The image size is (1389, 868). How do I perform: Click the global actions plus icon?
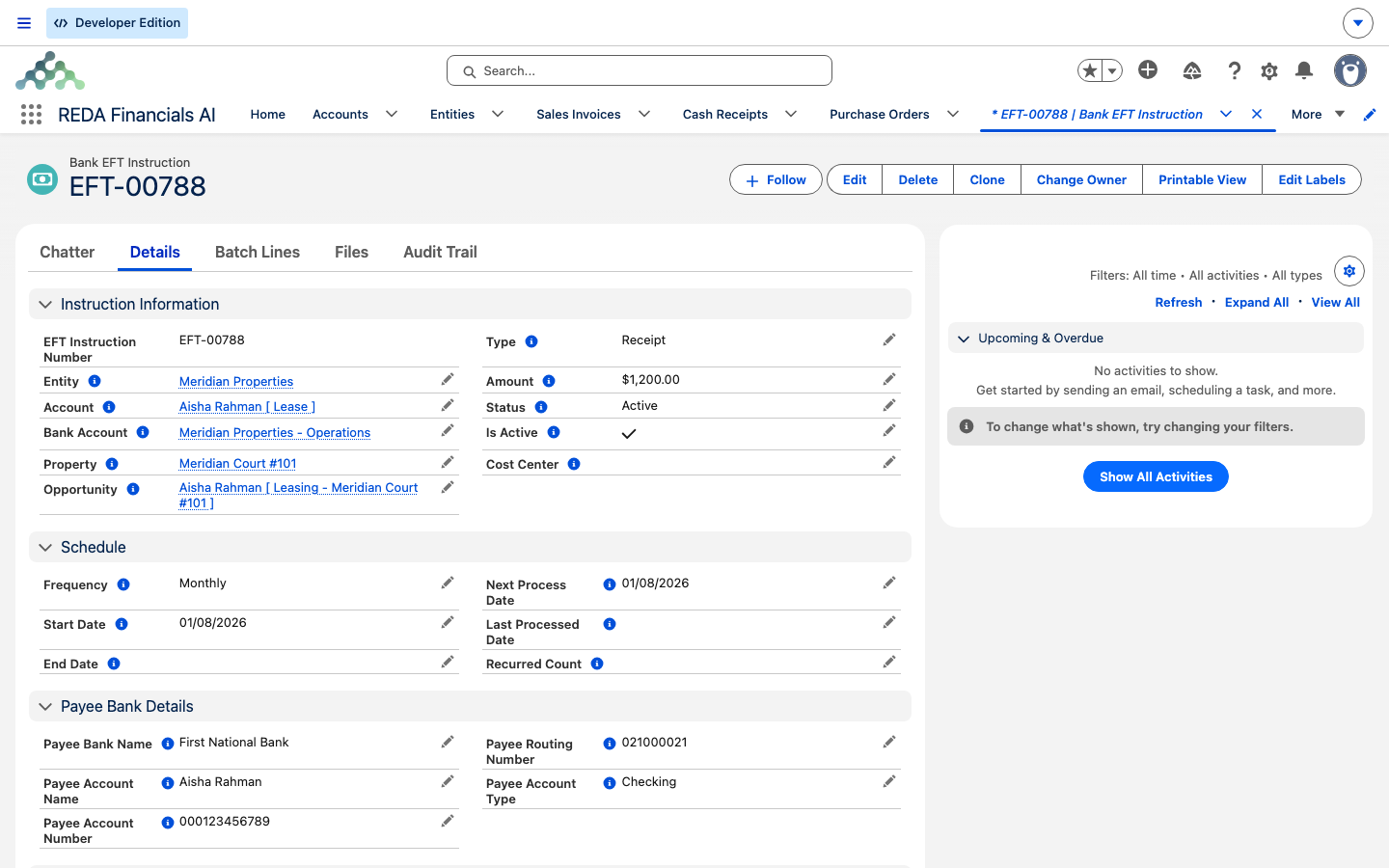pyautogui.click(x=1148, y=69)
